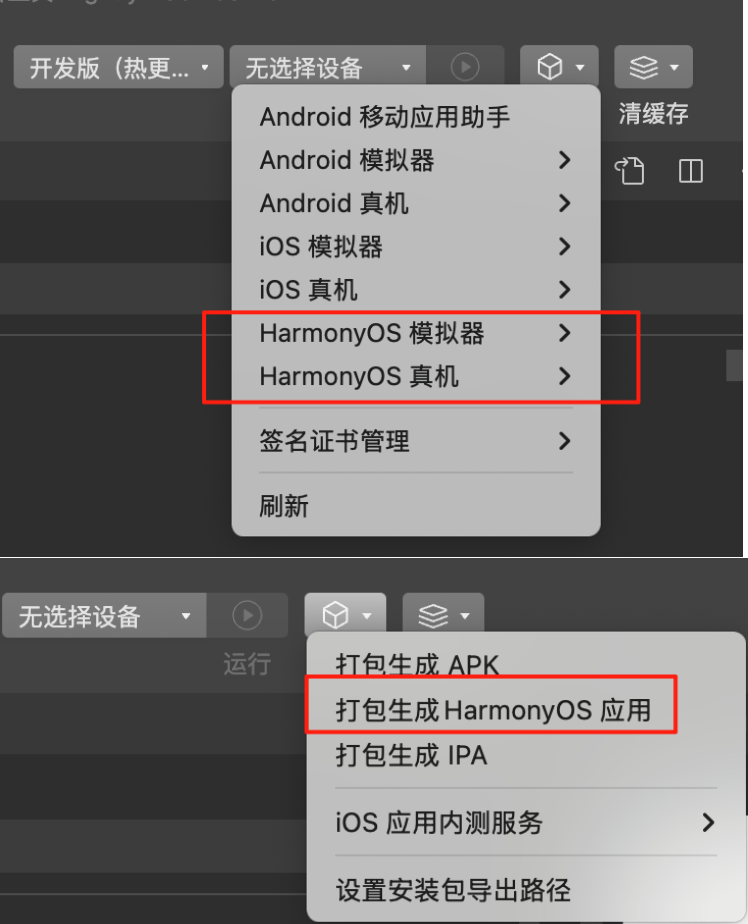
Task: Select Android 移动应用助手 menu item
Action: (x=416, y=117)
